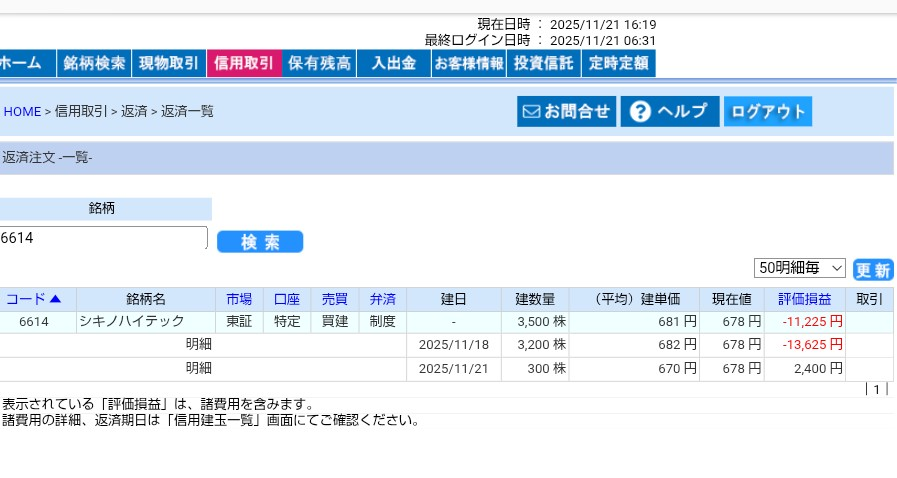This screenshot has width=897, height=478.
Task: Click the 銘柄 code input field
Action: click(103, 238)
